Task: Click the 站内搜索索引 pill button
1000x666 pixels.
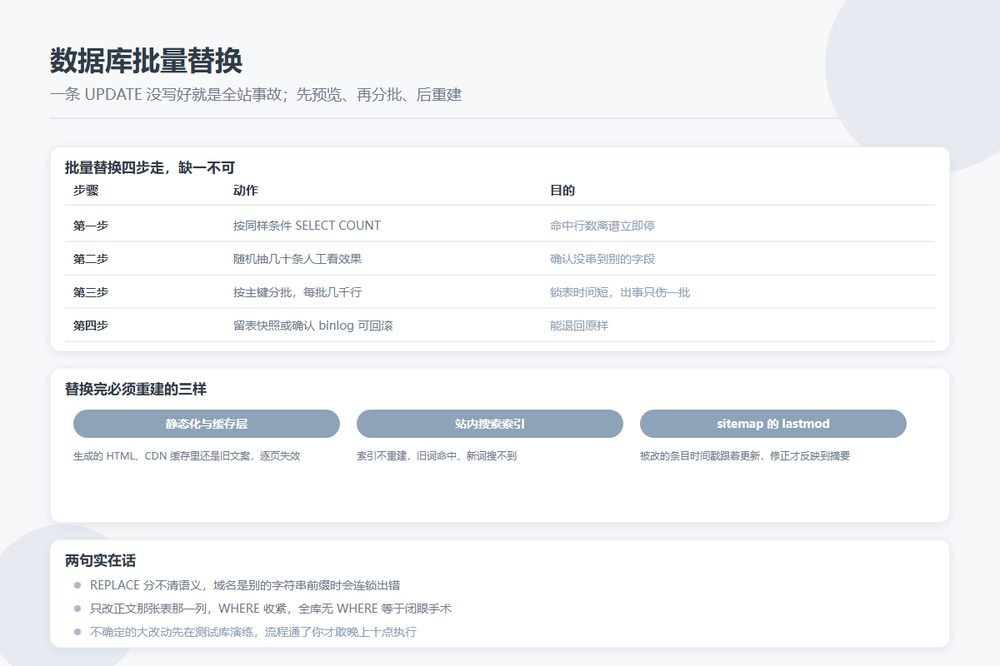Action: pos(489,424)
